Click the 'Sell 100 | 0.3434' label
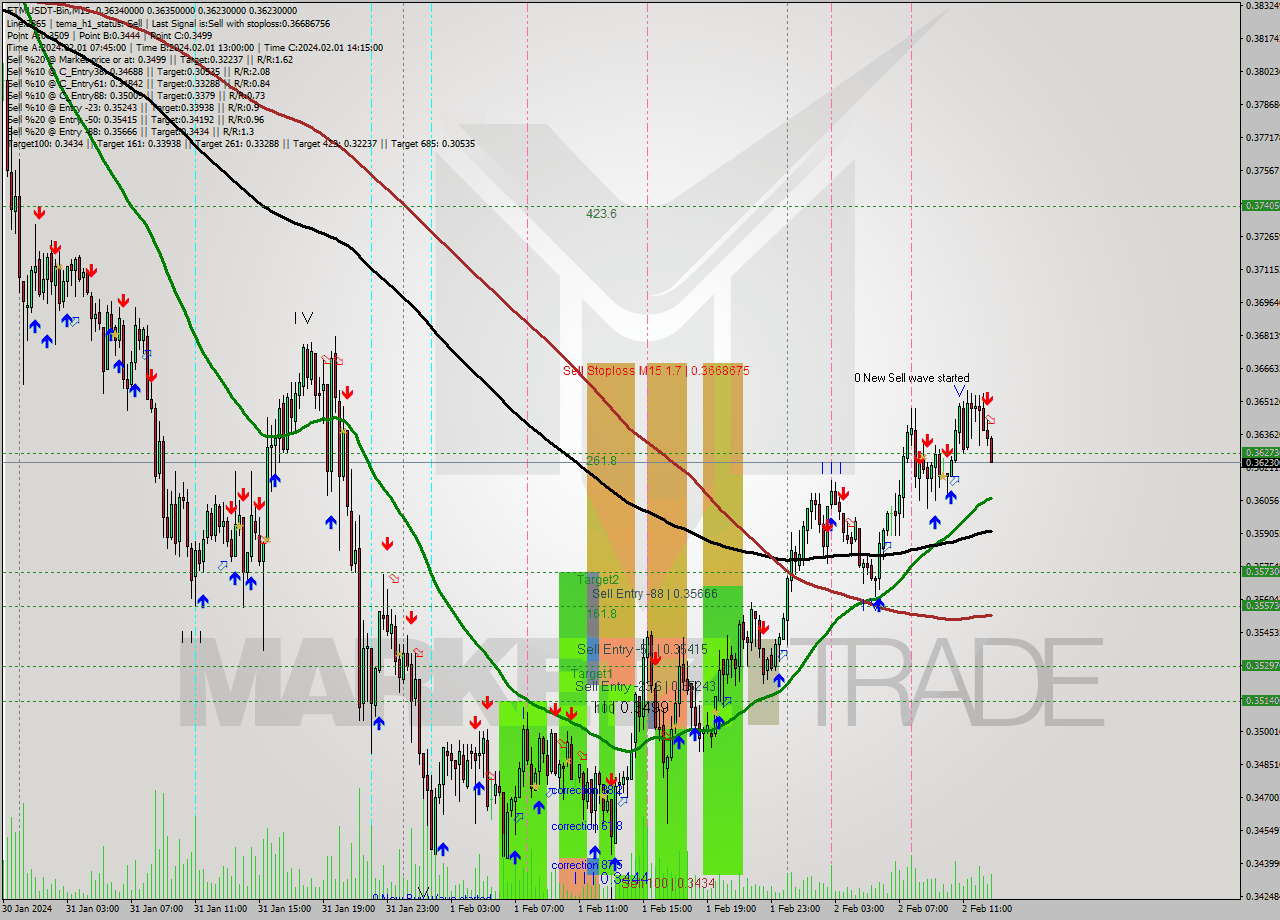This screenshot has height=920, width=1280. click(x=667, y=883)
